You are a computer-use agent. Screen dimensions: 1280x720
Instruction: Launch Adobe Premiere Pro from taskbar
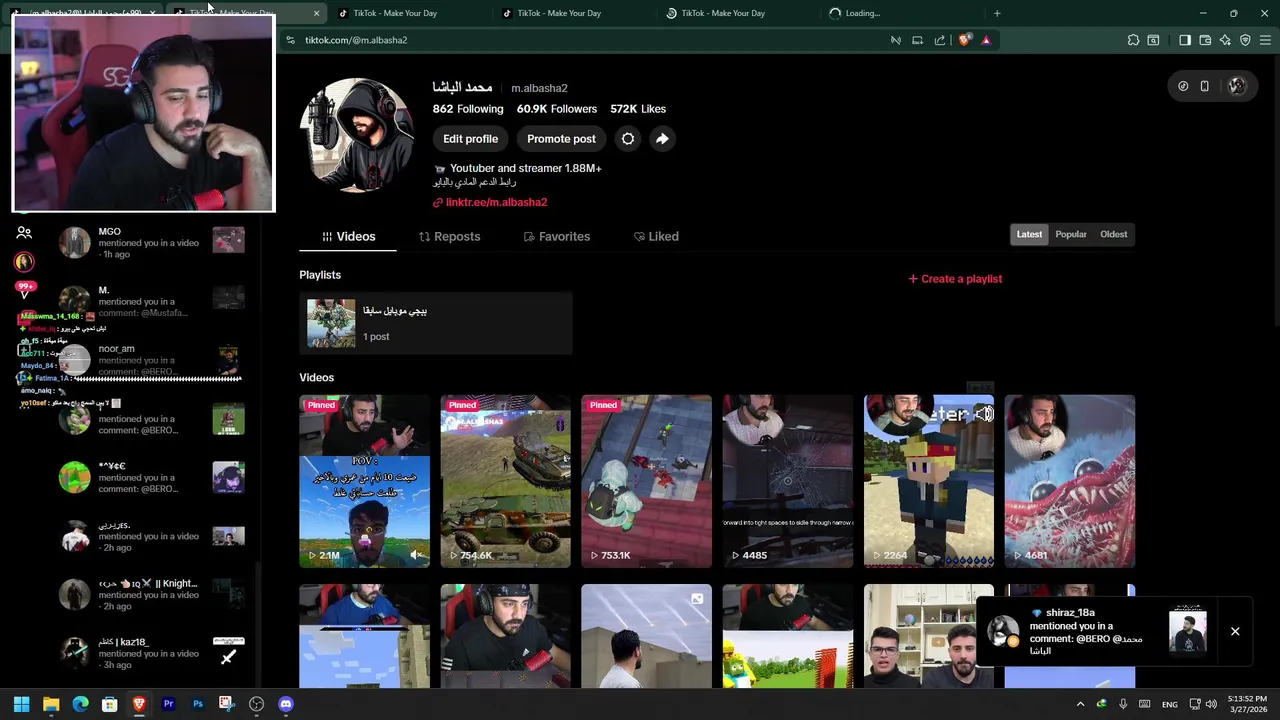tap(168, 704)
